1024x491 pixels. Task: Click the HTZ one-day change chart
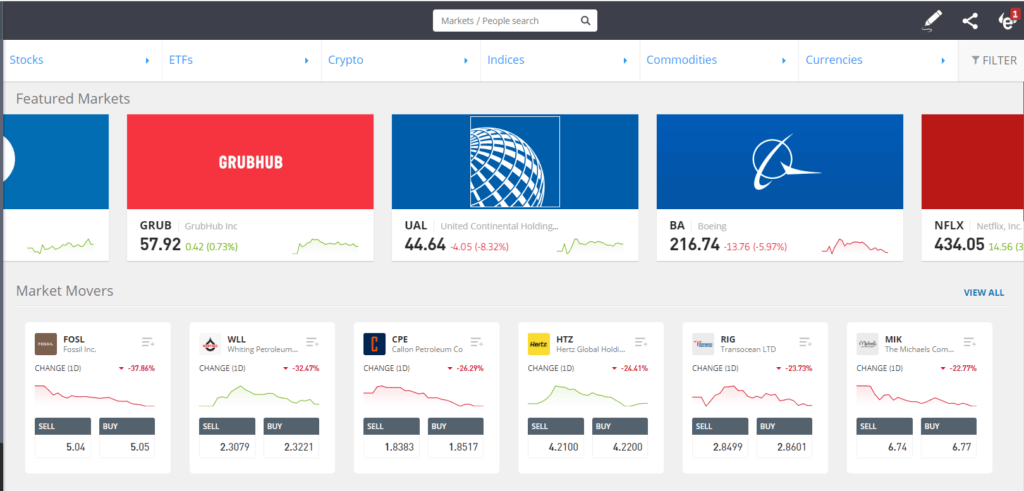click(x=588, y=394)
